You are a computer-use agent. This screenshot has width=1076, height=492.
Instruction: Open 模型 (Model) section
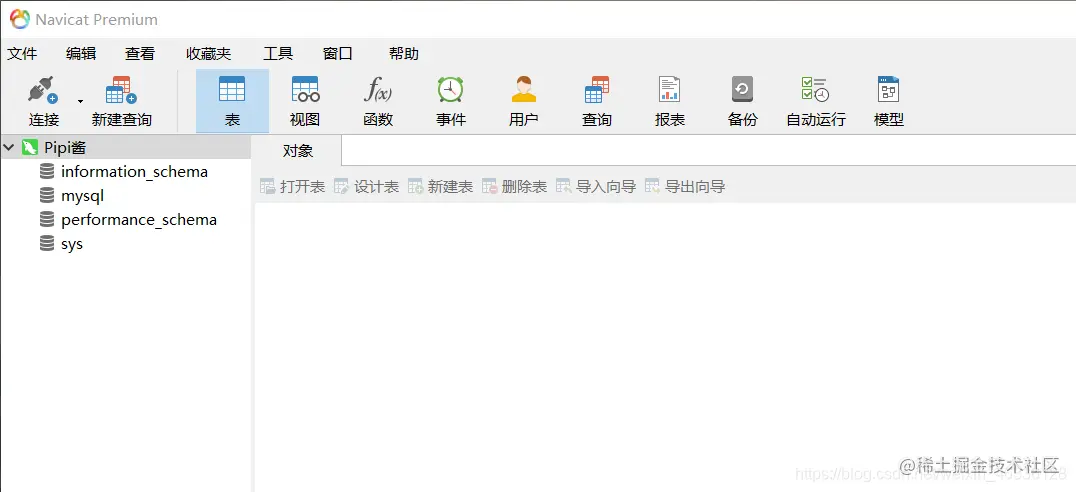889,102
